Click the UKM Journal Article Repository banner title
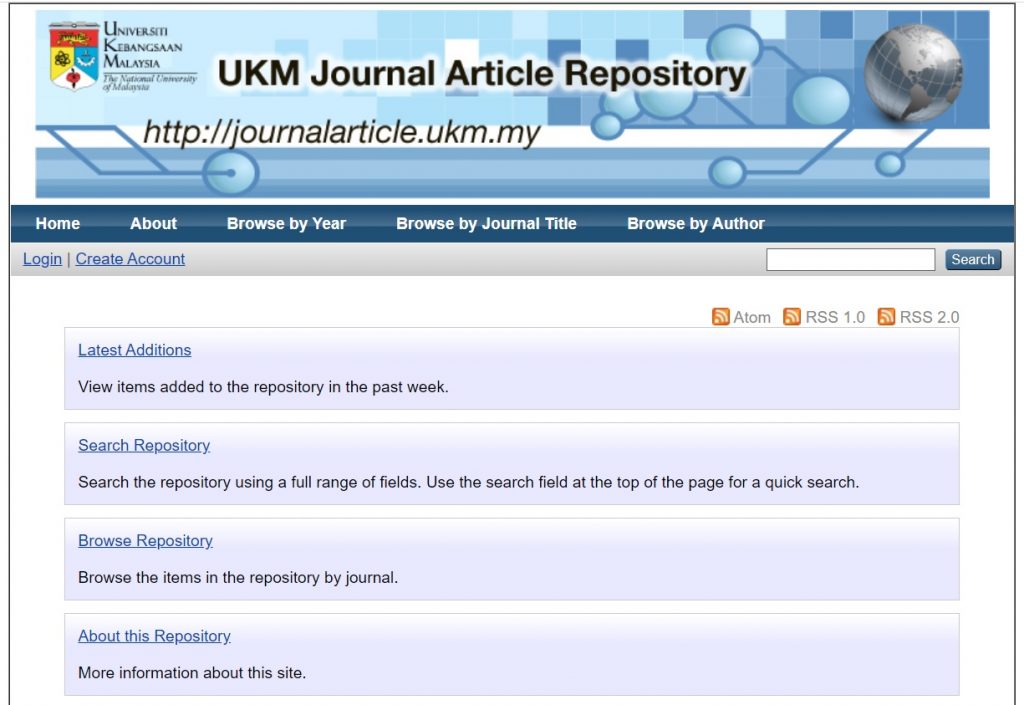Image resolution: width=1024 pixels, height=705 pixels. pos(482,74)
